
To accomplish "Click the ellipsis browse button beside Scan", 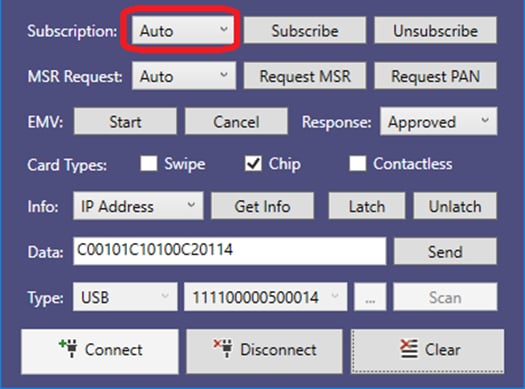I will click(x=370, y=297).
